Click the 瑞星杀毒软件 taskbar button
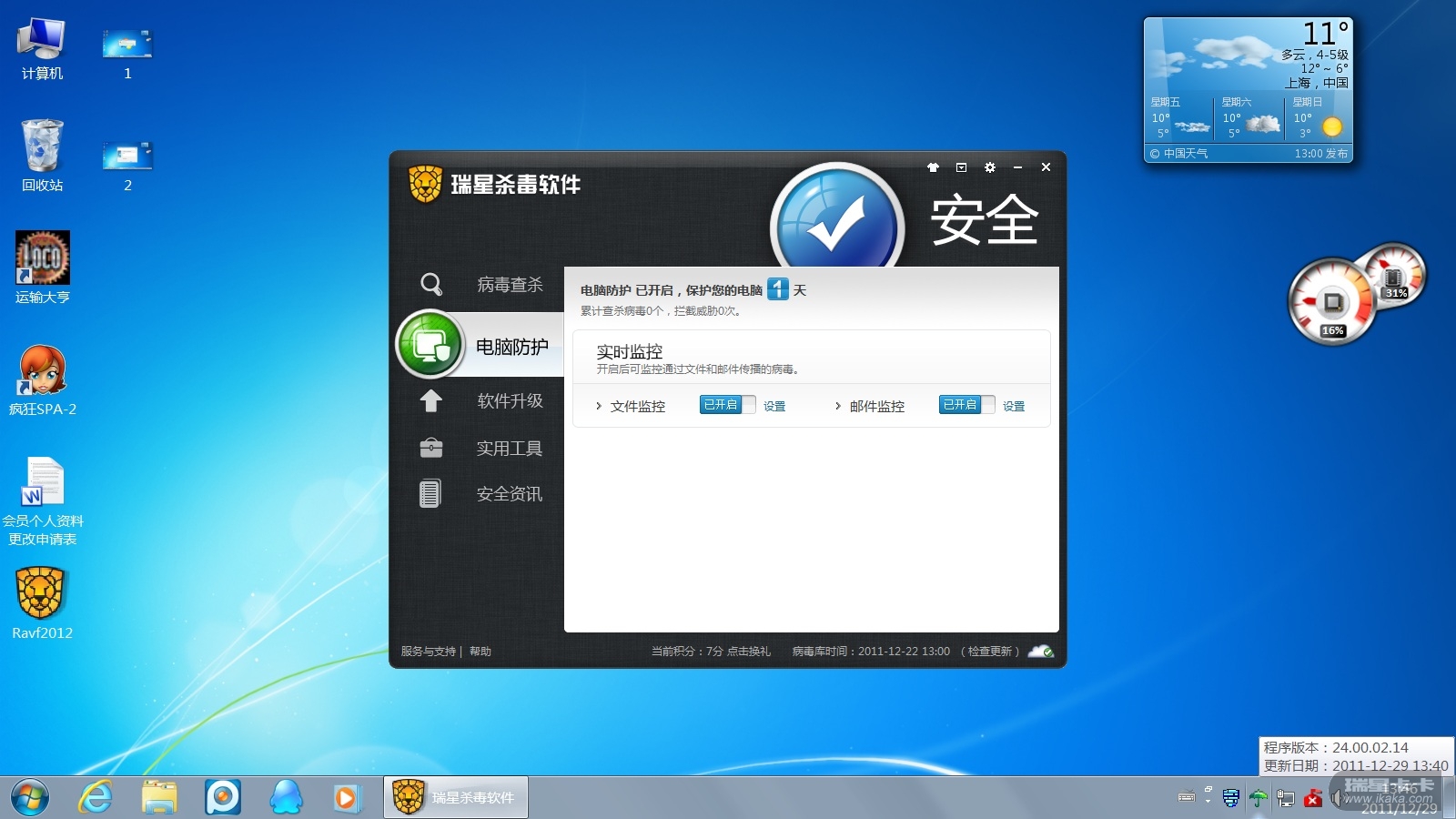 point(456,797)
